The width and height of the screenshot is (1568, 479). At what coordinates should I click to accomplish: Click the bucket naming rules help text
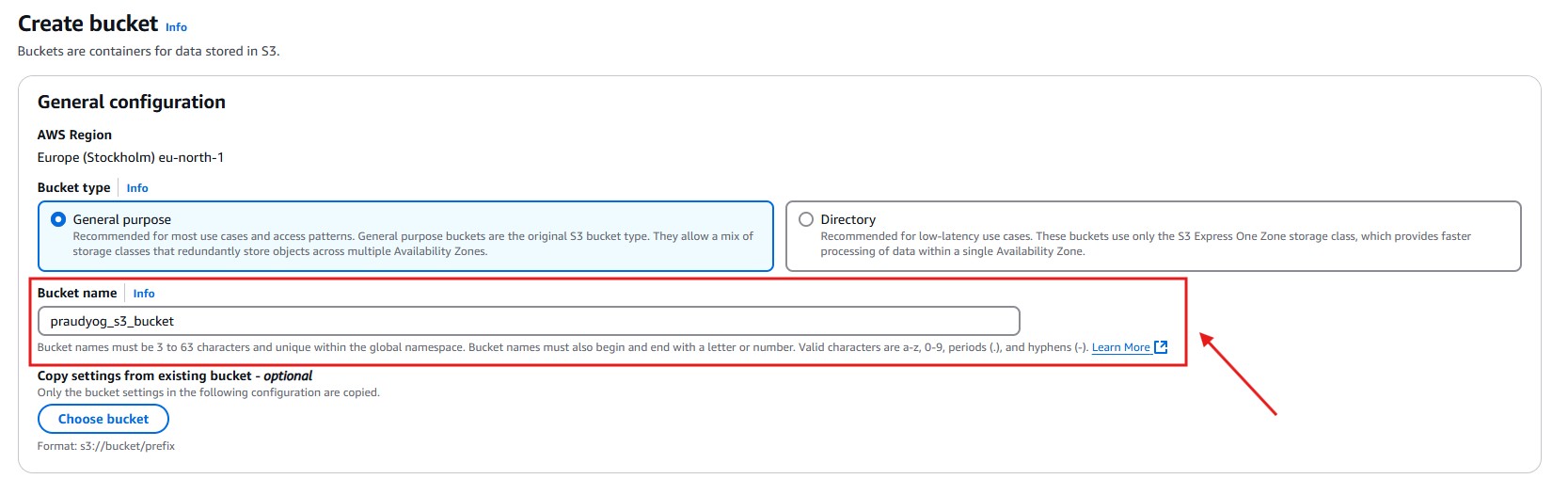(562, 347)
